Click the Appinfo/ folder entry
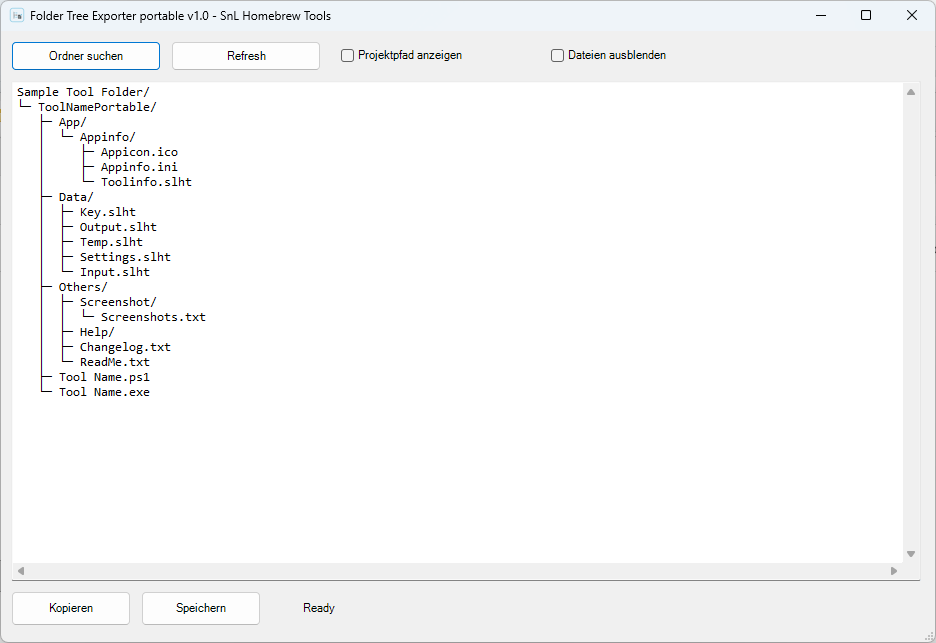The image size is (936, 643). click(x=107, y=137)
